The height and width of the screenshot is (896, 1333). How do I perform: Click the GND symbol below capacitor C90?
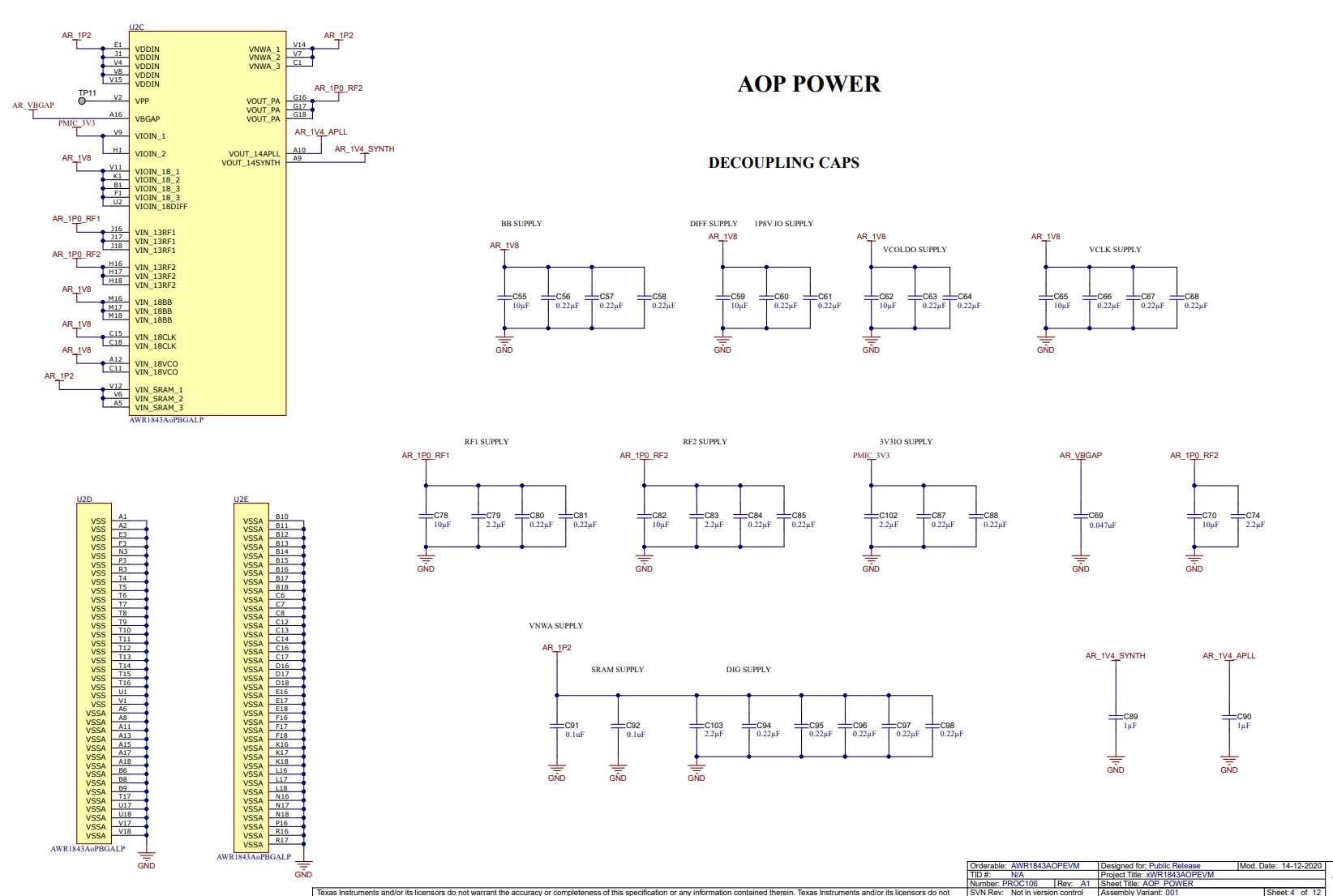pos(1229,762)
